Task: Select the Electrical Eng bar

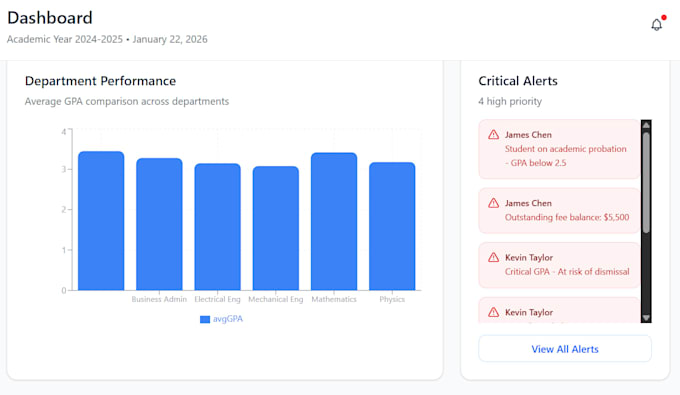Action: (x=217, y=227)
